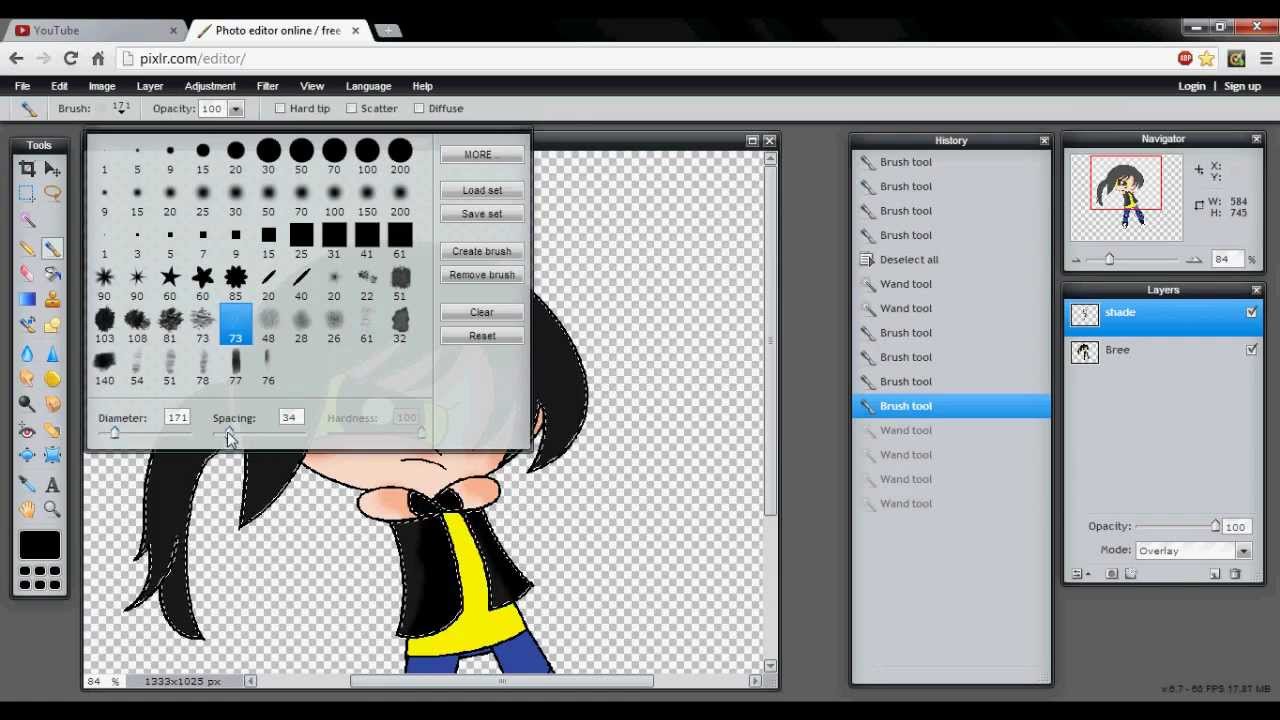Select the Gradient tool

coord(27,299)
